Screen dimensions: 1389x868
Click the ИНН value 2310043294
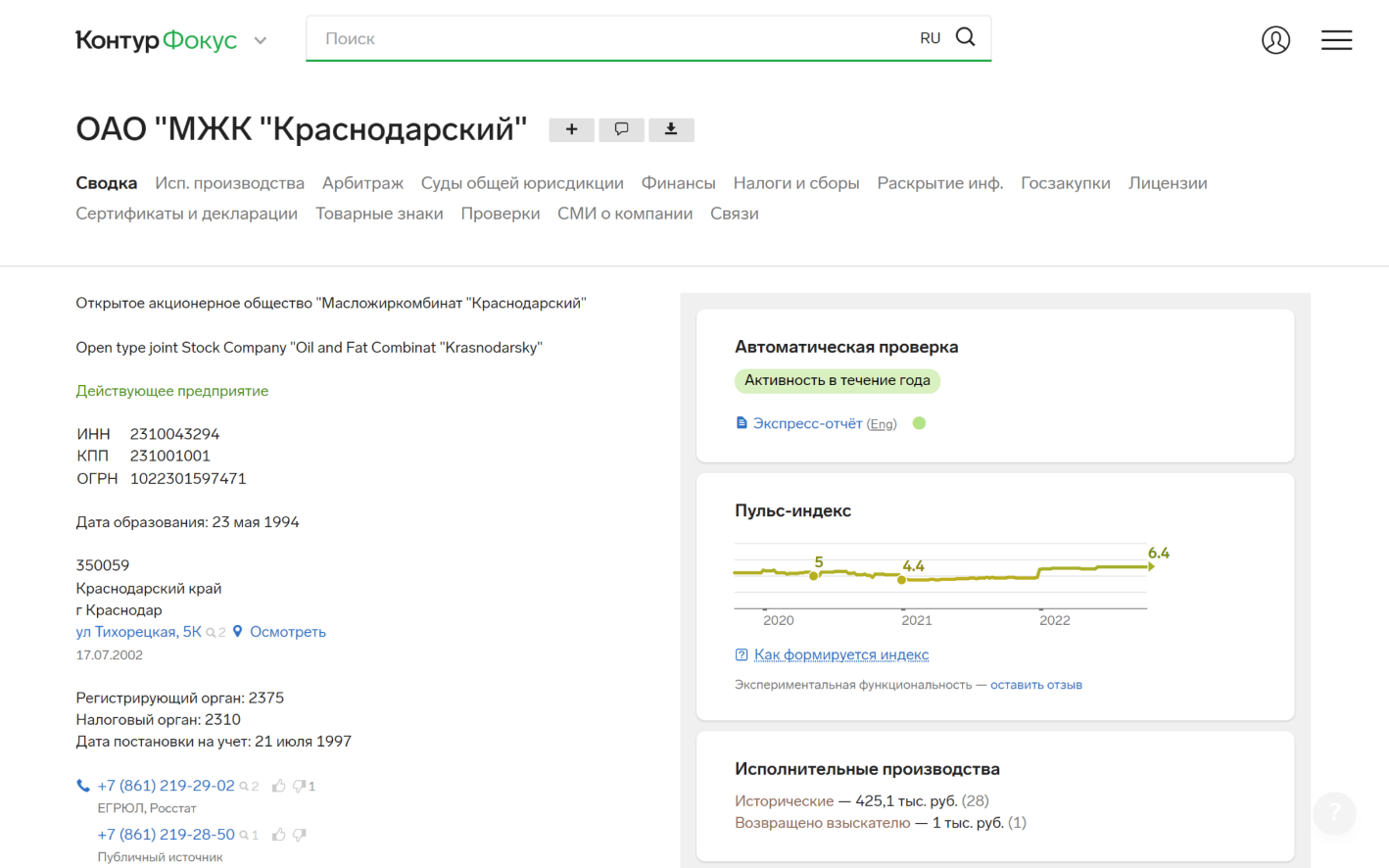pyautogui.click(x=175, y=434)
